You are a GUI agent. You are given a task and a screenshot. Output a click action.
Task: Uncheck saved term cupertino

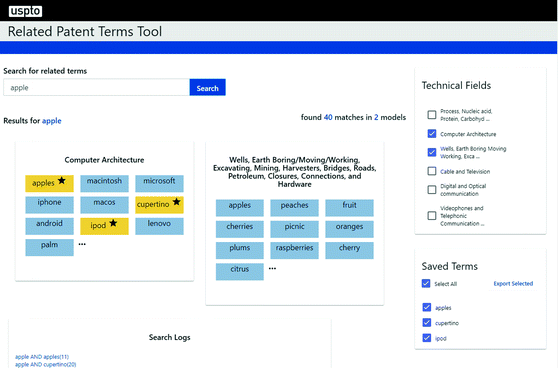pos(427,322)
